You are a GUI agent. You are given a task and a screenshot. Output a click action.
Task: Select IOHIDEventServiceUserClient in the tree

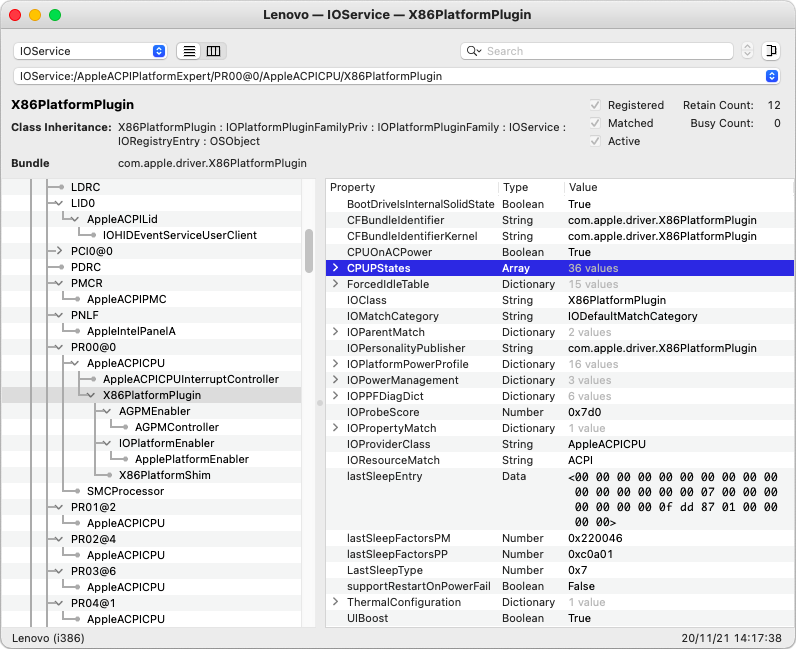click(180, 235)
